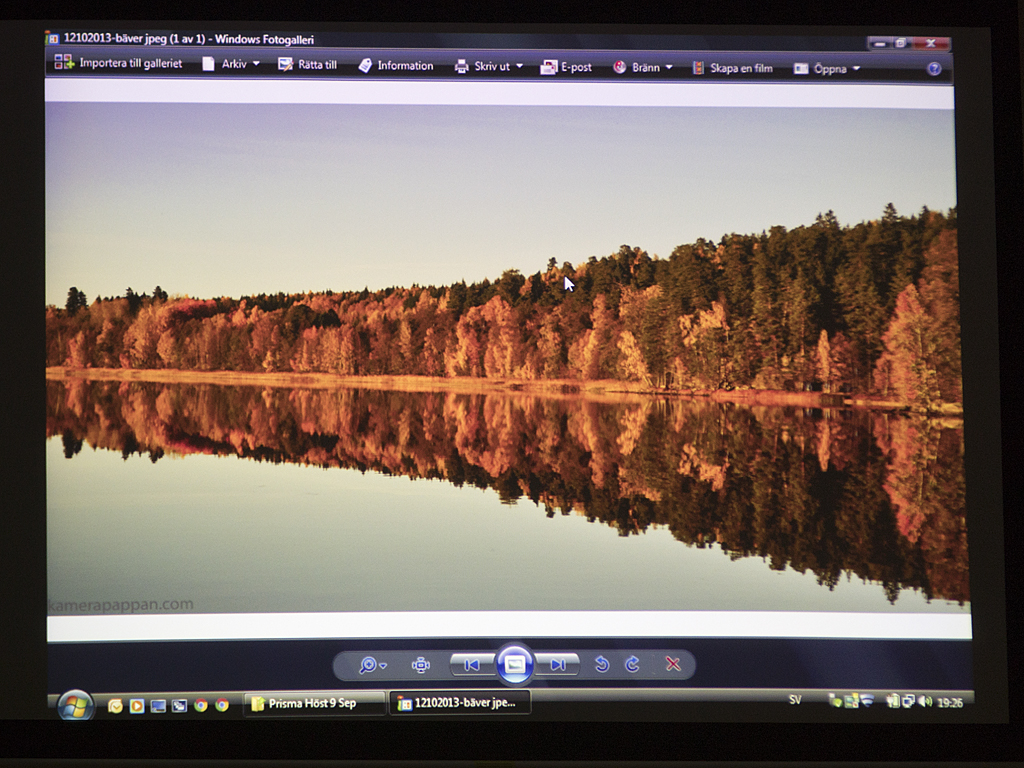
Task: Click the disc icon beside Bränn
Action: 620,67
